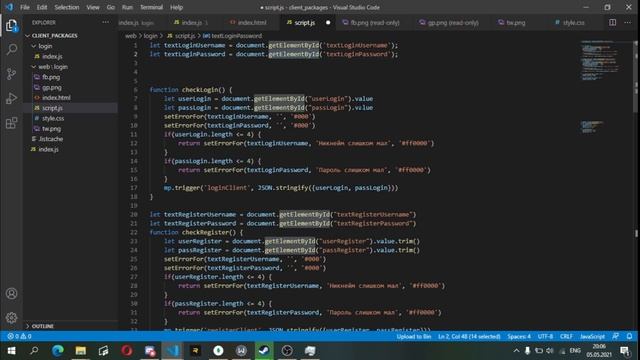Open File Explorer from taskbar
Viewport: 640px width, 360px height.
(80, 351)
